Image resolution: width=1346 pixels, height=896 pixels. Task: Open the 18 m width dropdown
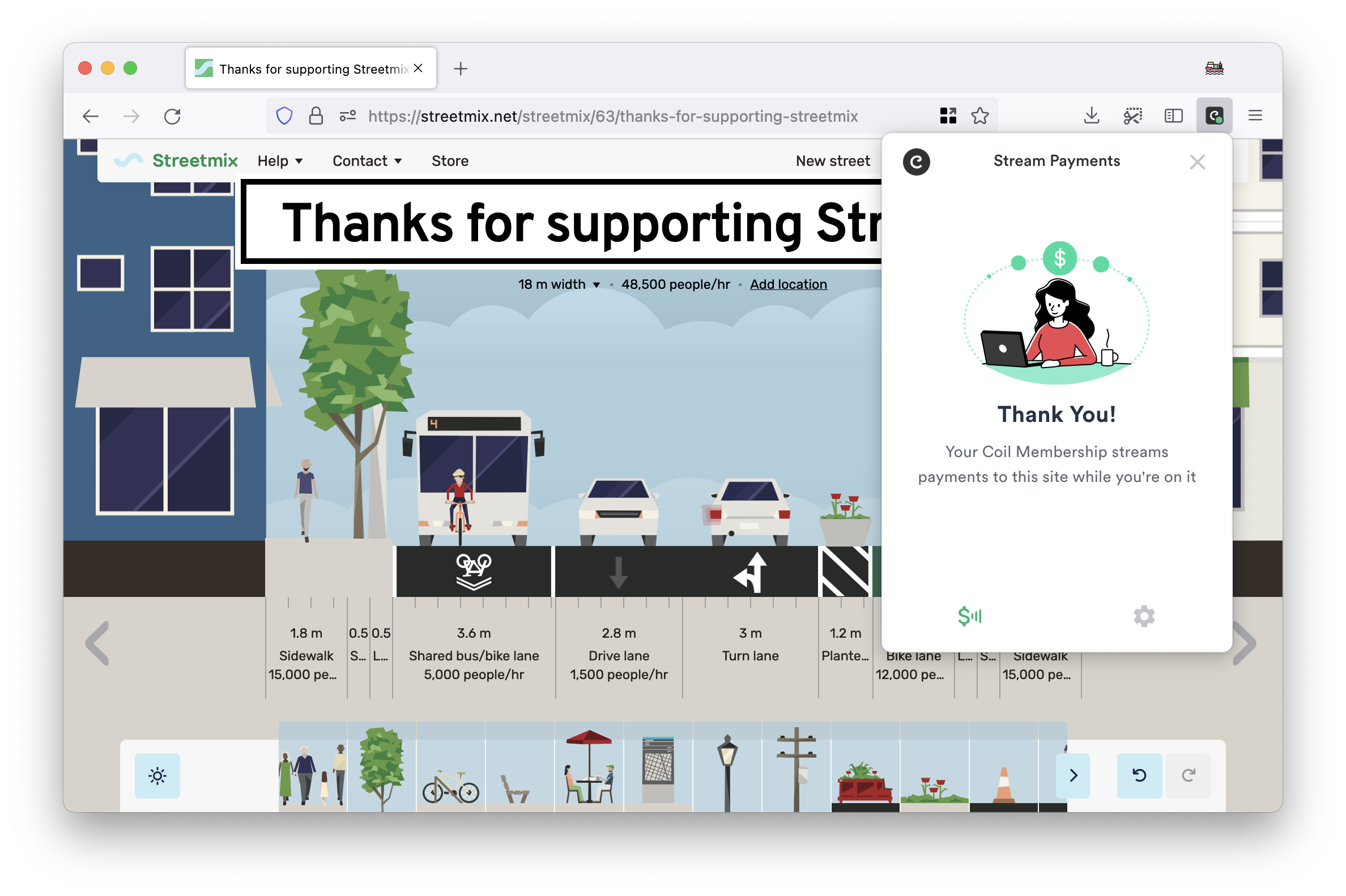[559, 284]
